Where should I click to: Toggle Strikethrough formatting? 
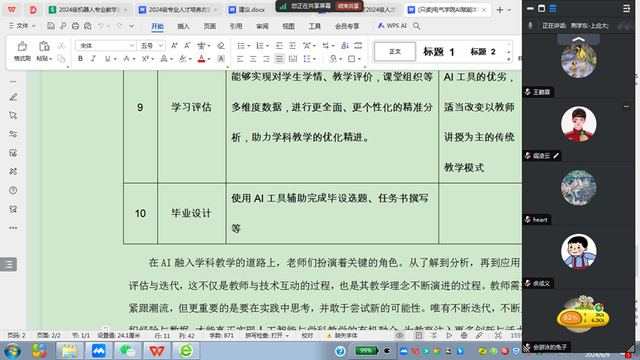[x=127, y=59]
